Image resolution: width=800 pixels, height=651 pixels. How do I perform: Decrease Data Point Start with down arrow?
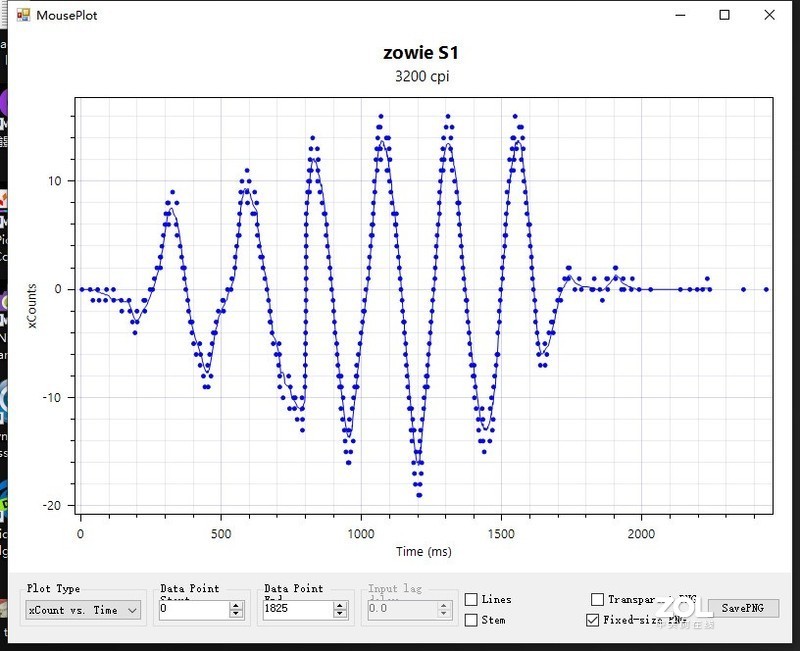point(236,613)
